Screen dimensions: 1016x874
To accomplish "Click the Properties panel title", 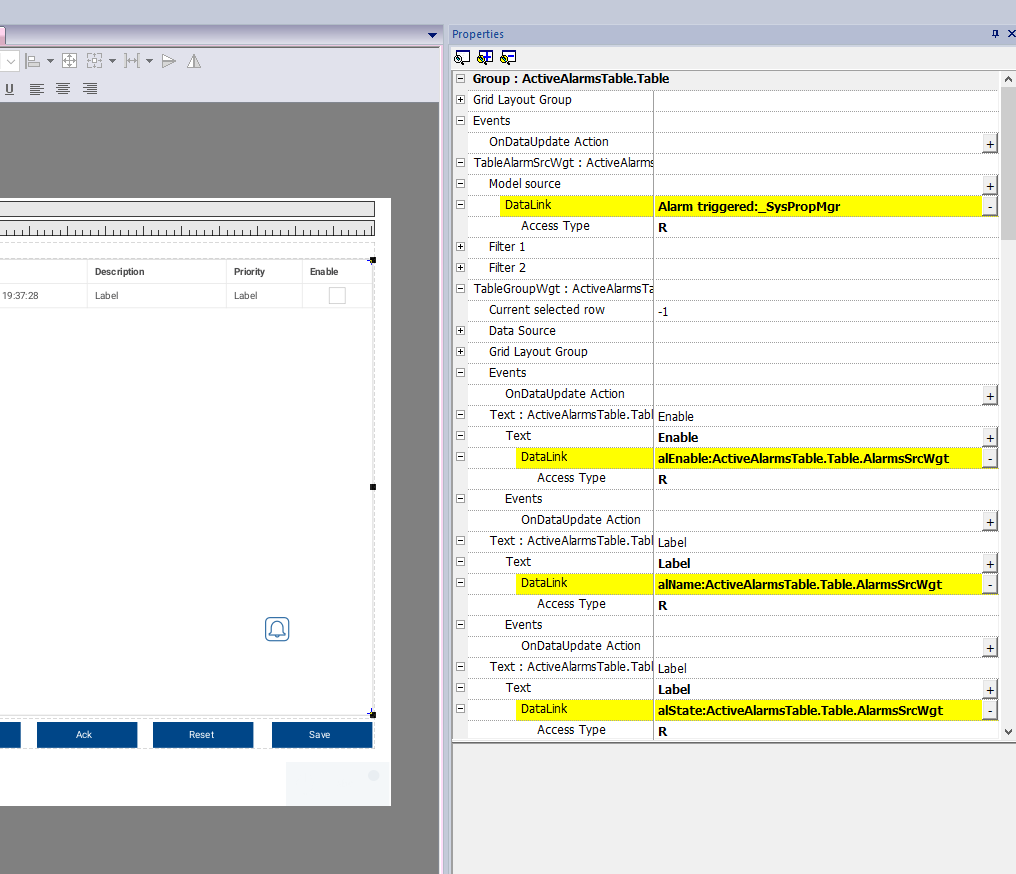I will point(478,34).
